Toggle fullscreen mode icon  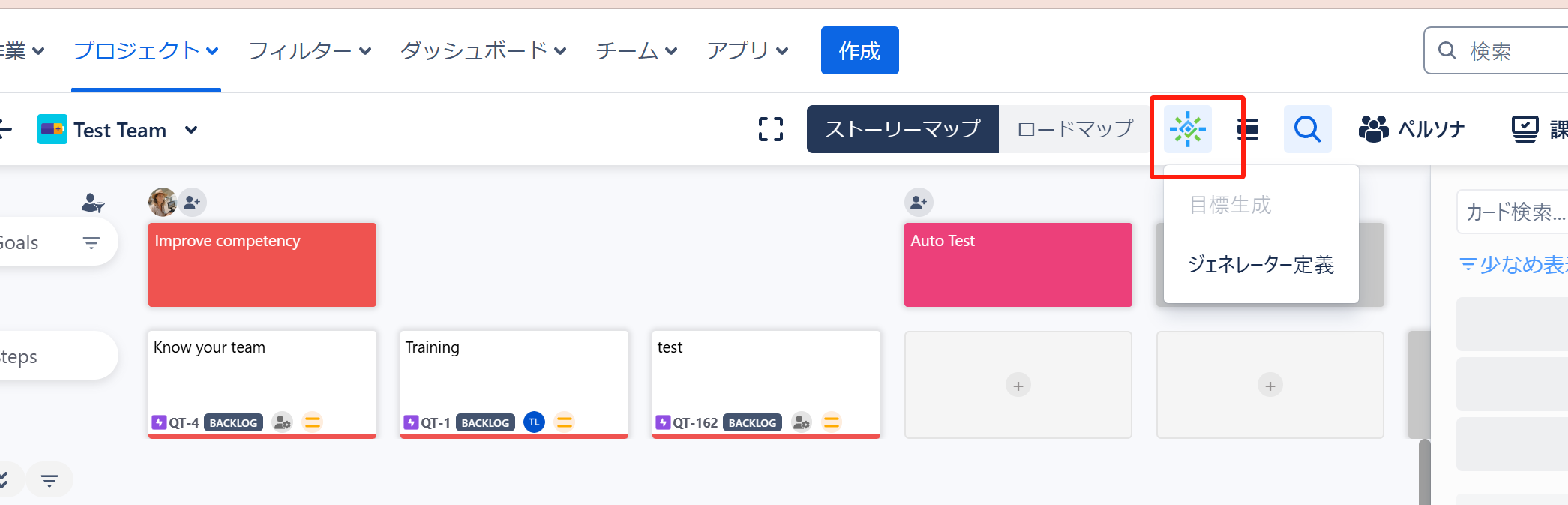[x=771, y=129]
